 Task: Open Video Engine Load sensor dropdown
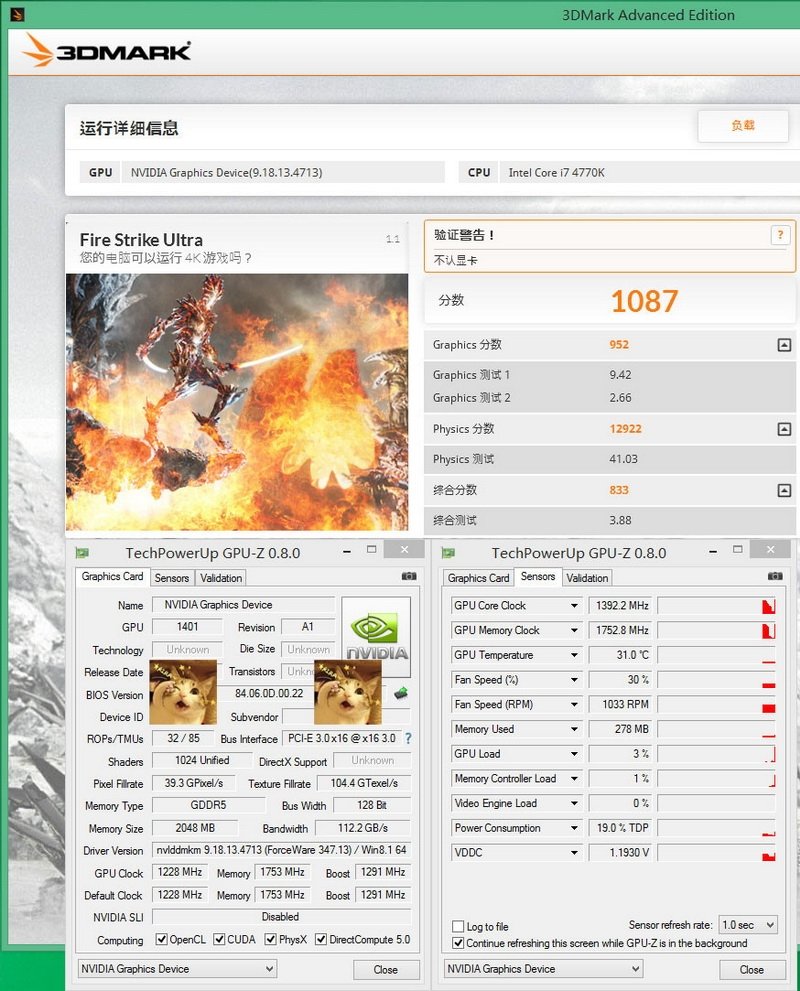point(574,803)
